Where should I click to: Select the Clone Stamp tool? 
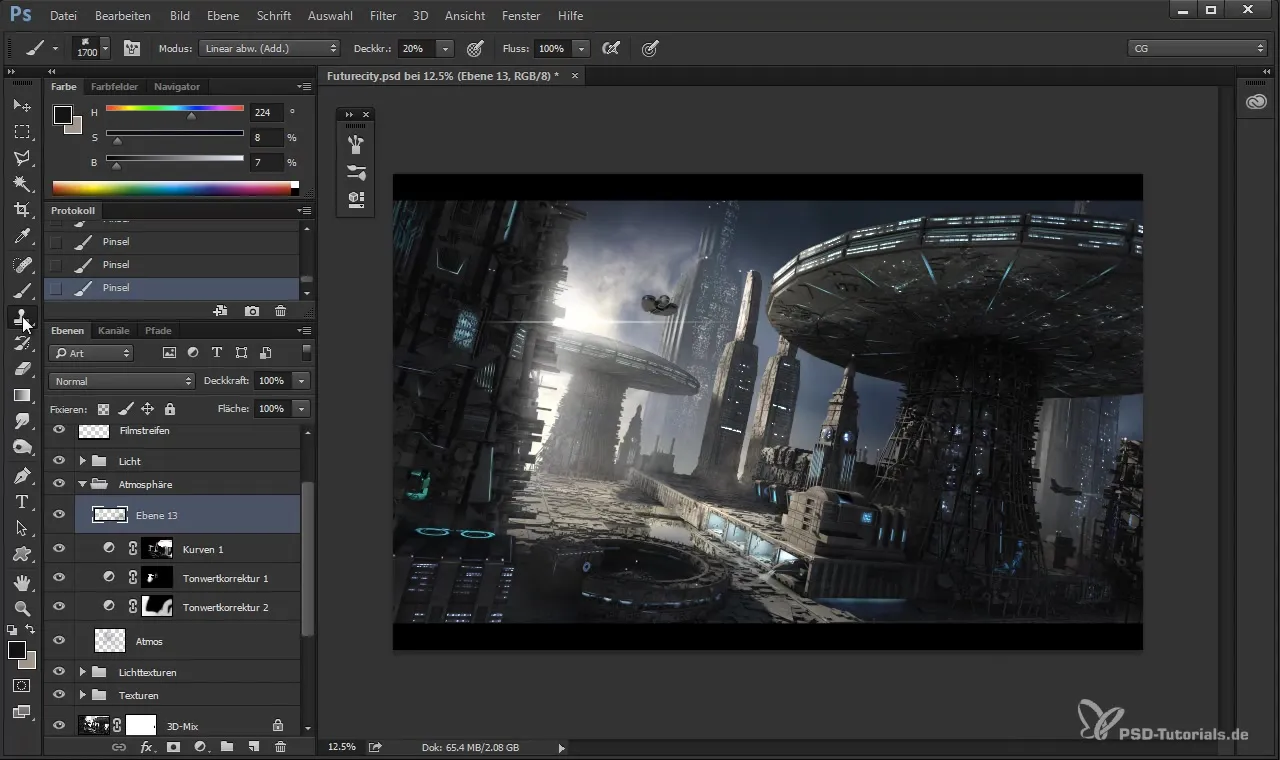(22, 317)
